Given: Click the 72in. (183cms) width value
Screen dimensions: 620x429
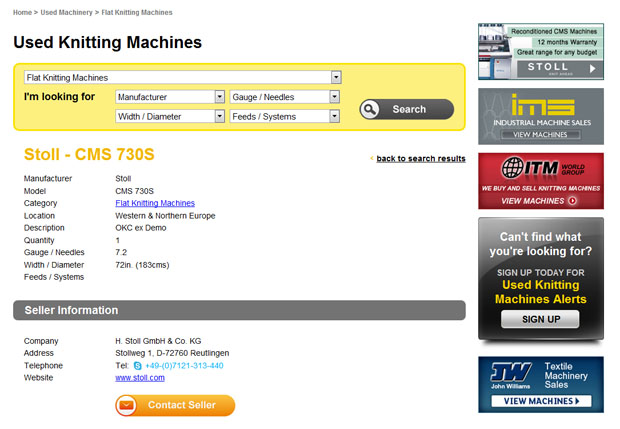Looking at the screenshot, I should click(142, 265).
